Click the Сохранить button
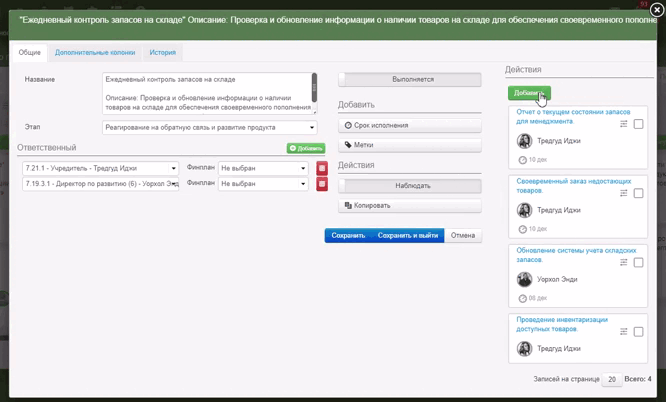Image resolution: width=666 pixels, height=402 pixels. 348,235
